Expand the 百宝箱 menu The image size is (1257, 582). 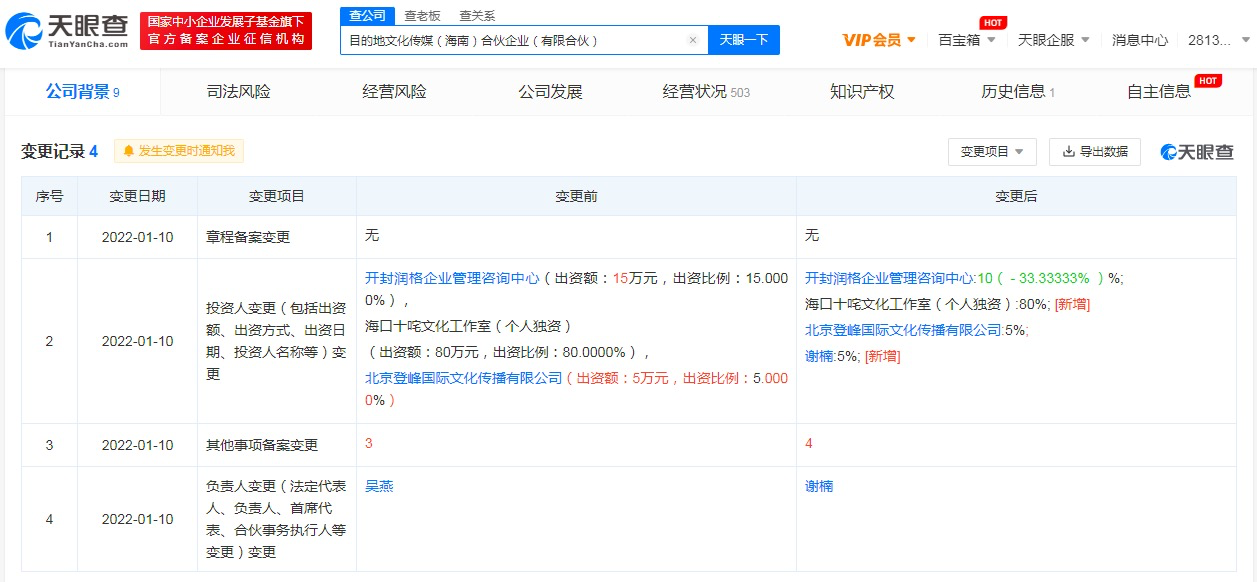[x=967, y=40]
